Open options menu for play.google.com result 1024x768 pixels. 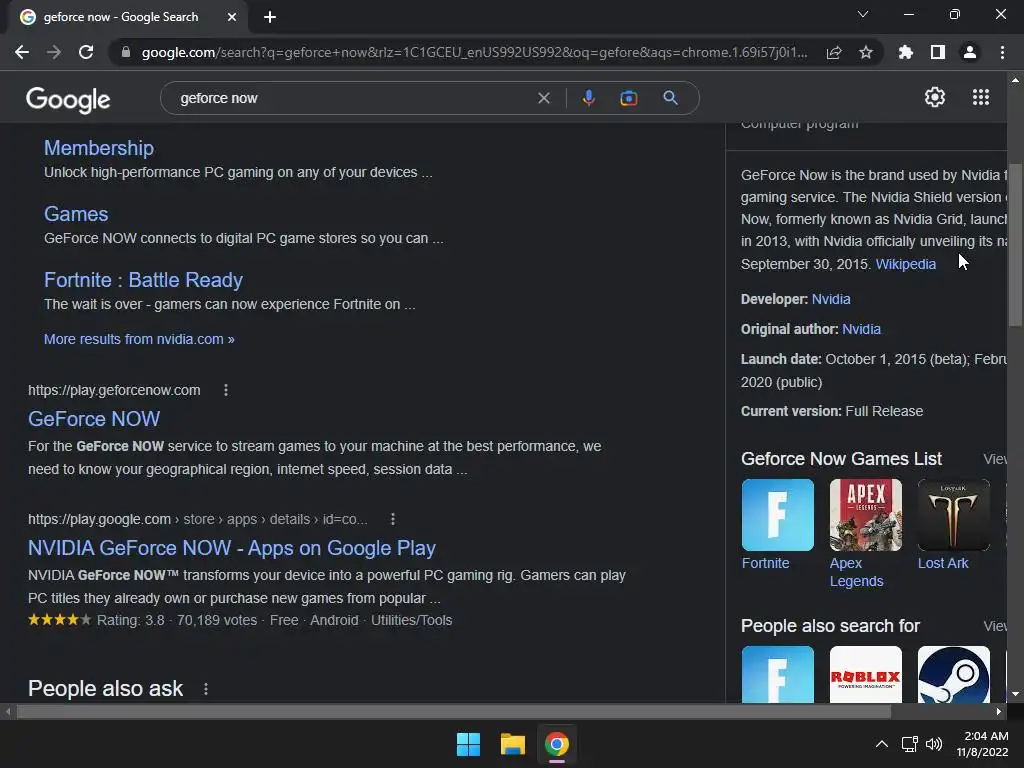tap(392, 519)
